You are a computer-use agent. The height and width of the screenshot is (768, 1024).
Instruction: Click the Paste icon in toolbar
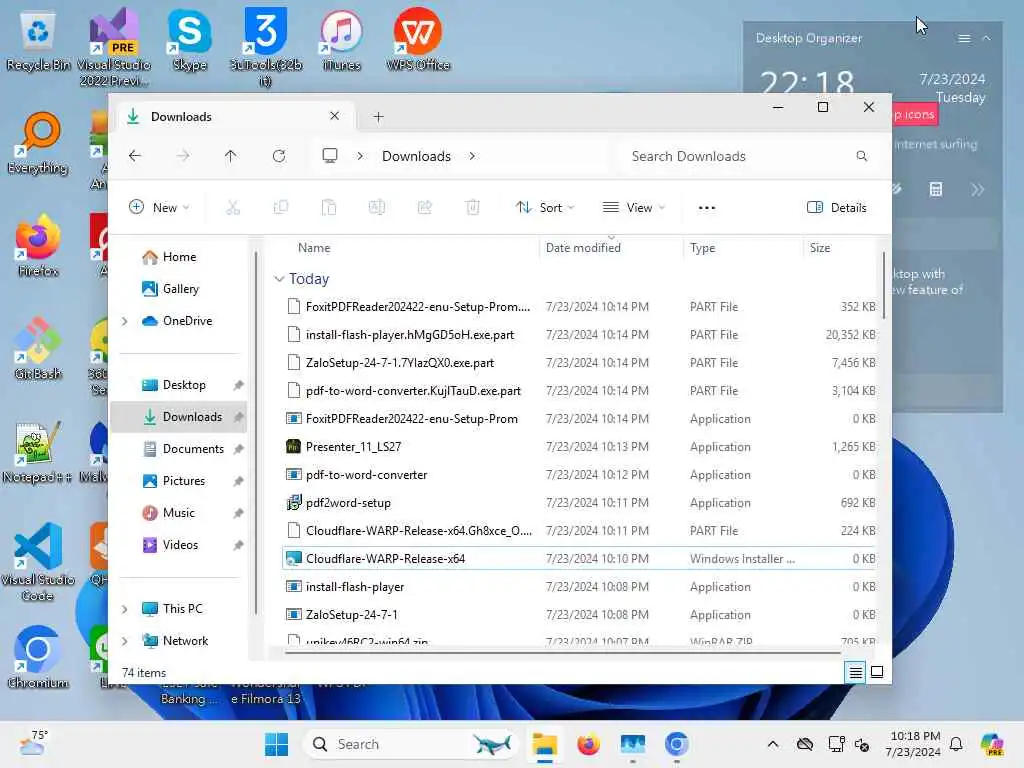[328, 208]
